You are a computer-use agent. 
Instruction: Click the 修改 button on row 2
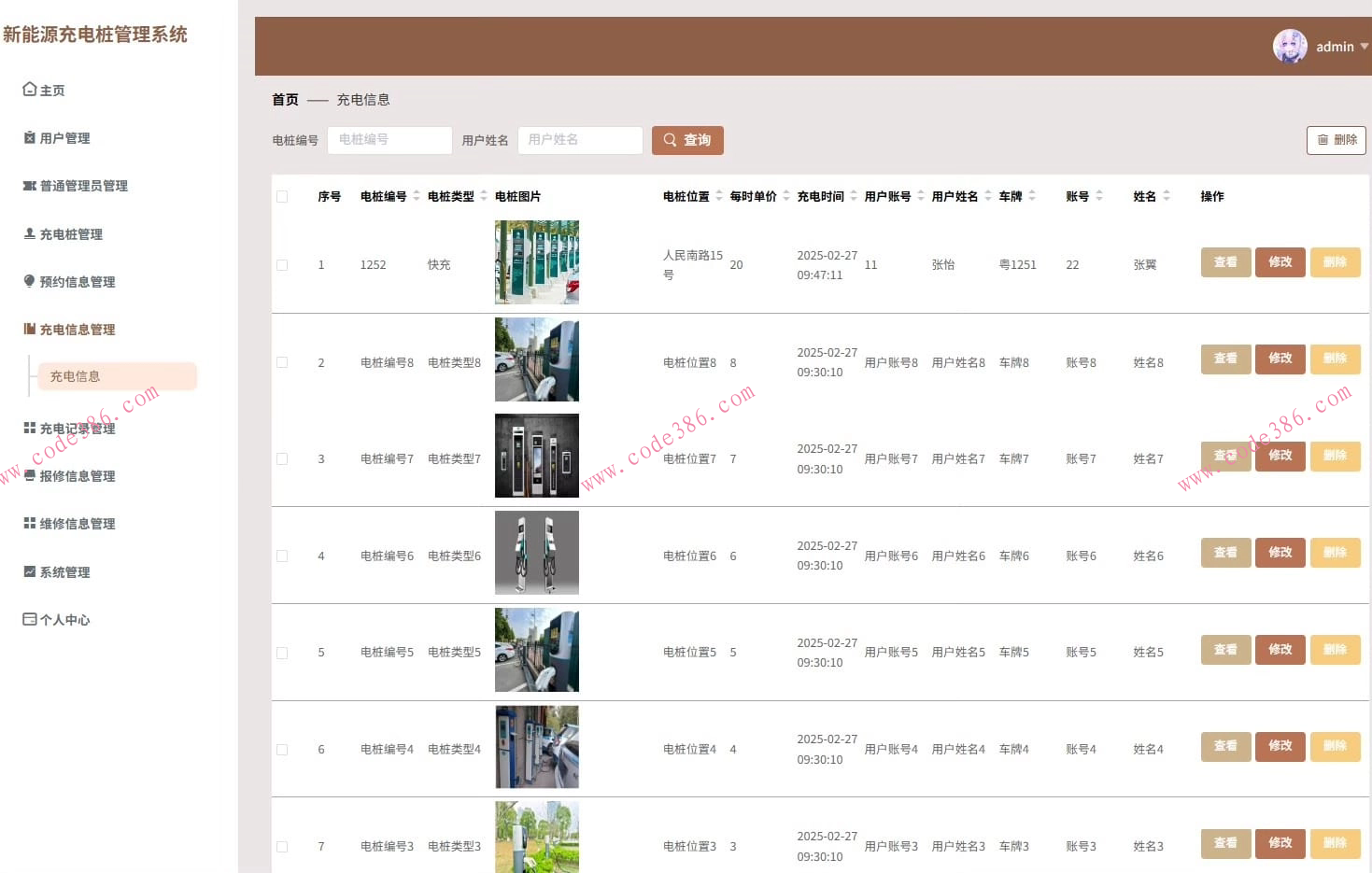click(1280, 359)
